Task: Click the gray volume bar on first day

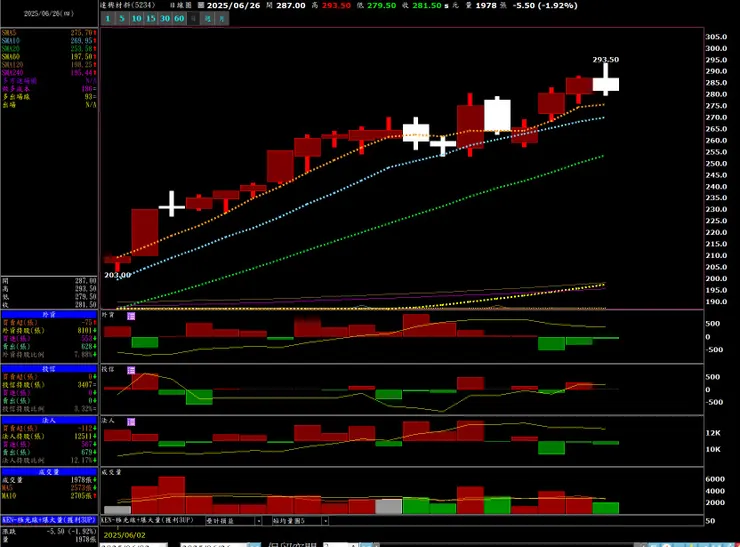Action: click(x=117, y=510)
